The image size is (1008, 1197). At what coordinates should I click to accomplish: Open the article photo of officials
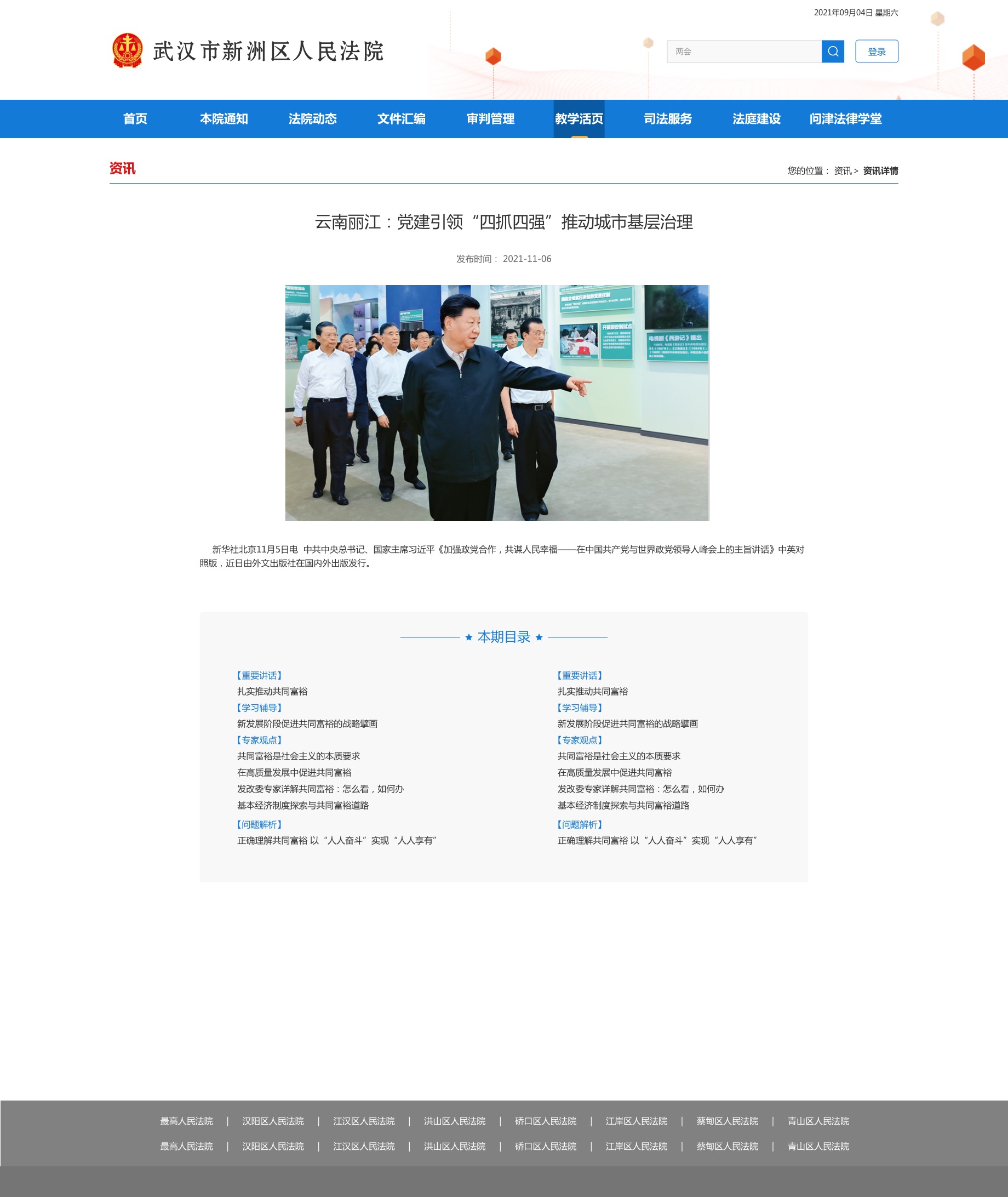(497, 403)
